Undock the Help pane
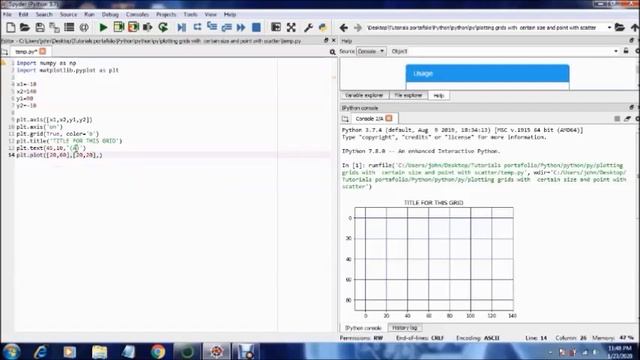Screen dimensions: 640x360 pos(631,40)
